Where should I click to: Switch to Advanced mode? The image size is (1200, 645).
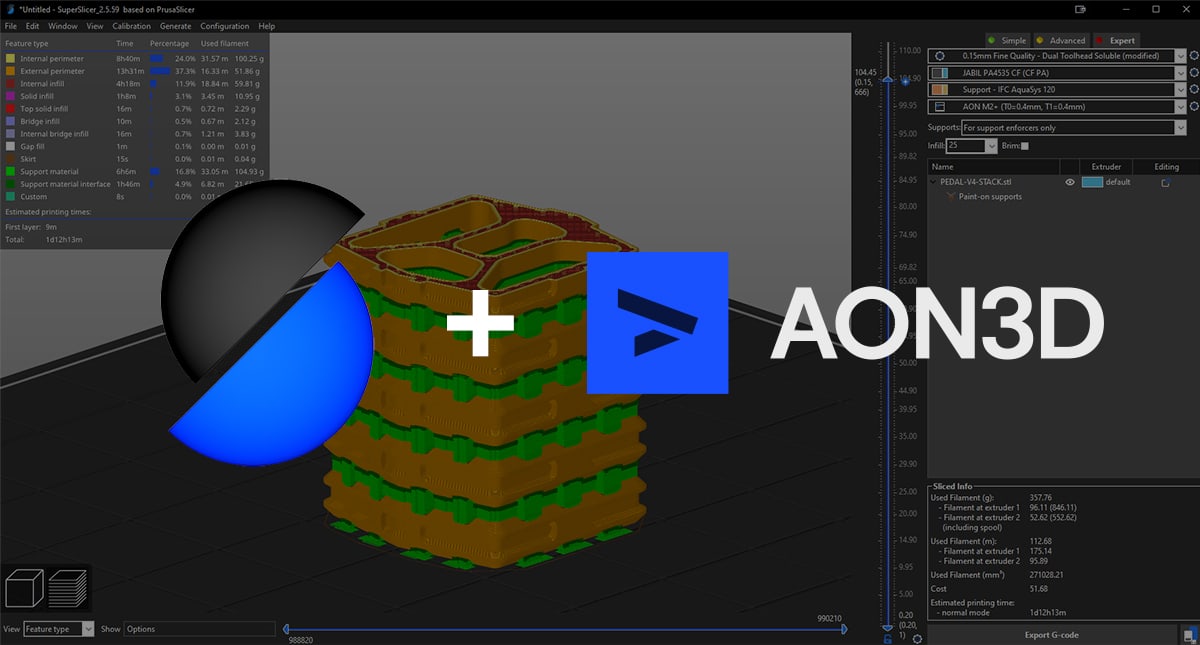(1060, 40)
